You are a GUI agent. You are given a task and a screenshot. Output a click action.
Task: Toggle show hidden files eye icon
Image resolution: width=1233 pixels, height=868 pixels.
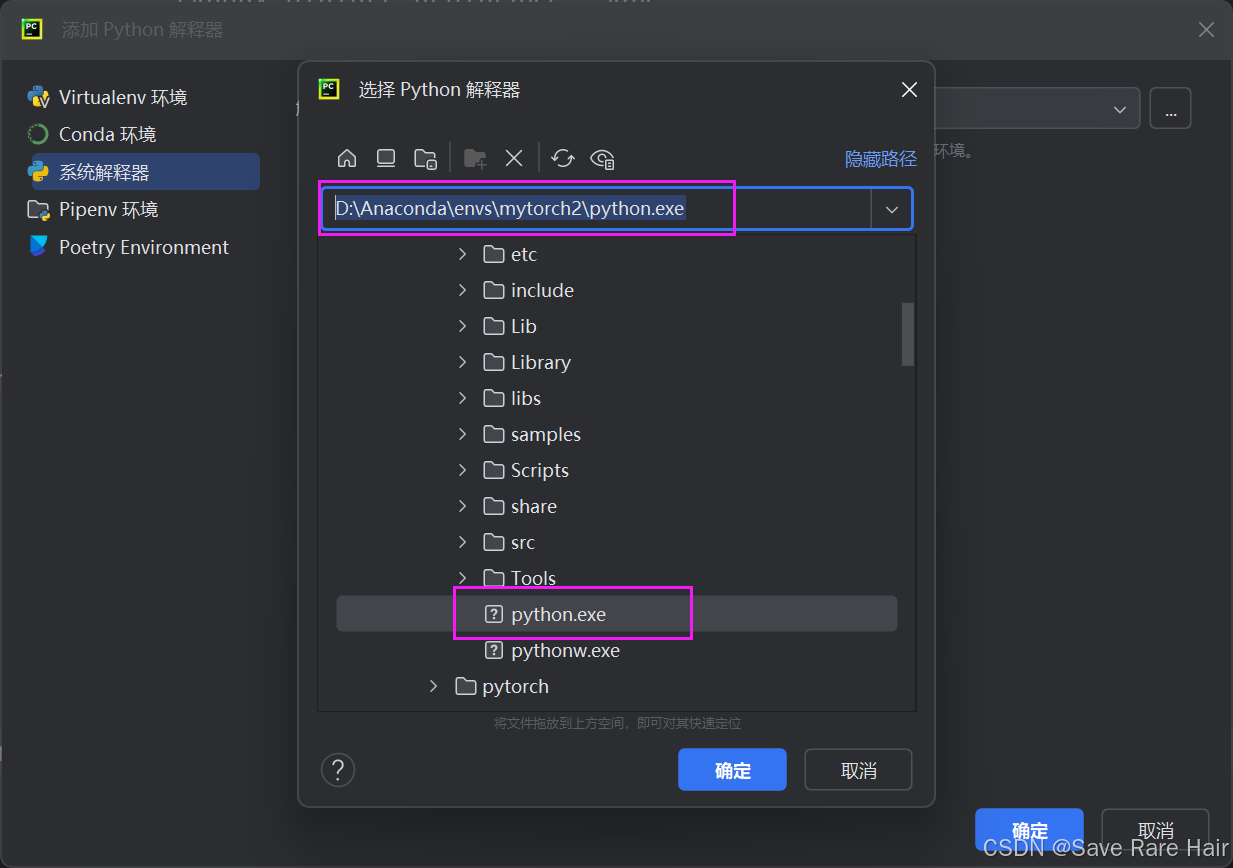point(602,158)
